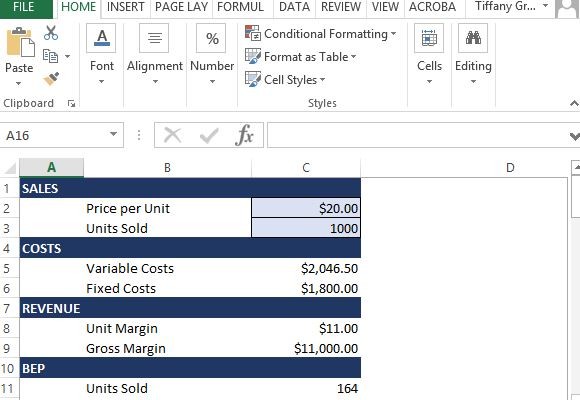Viewport: 580px width, 400px height.
Task: Open the Tiffany Gr... account dropdown
Action: pos(545,6)
